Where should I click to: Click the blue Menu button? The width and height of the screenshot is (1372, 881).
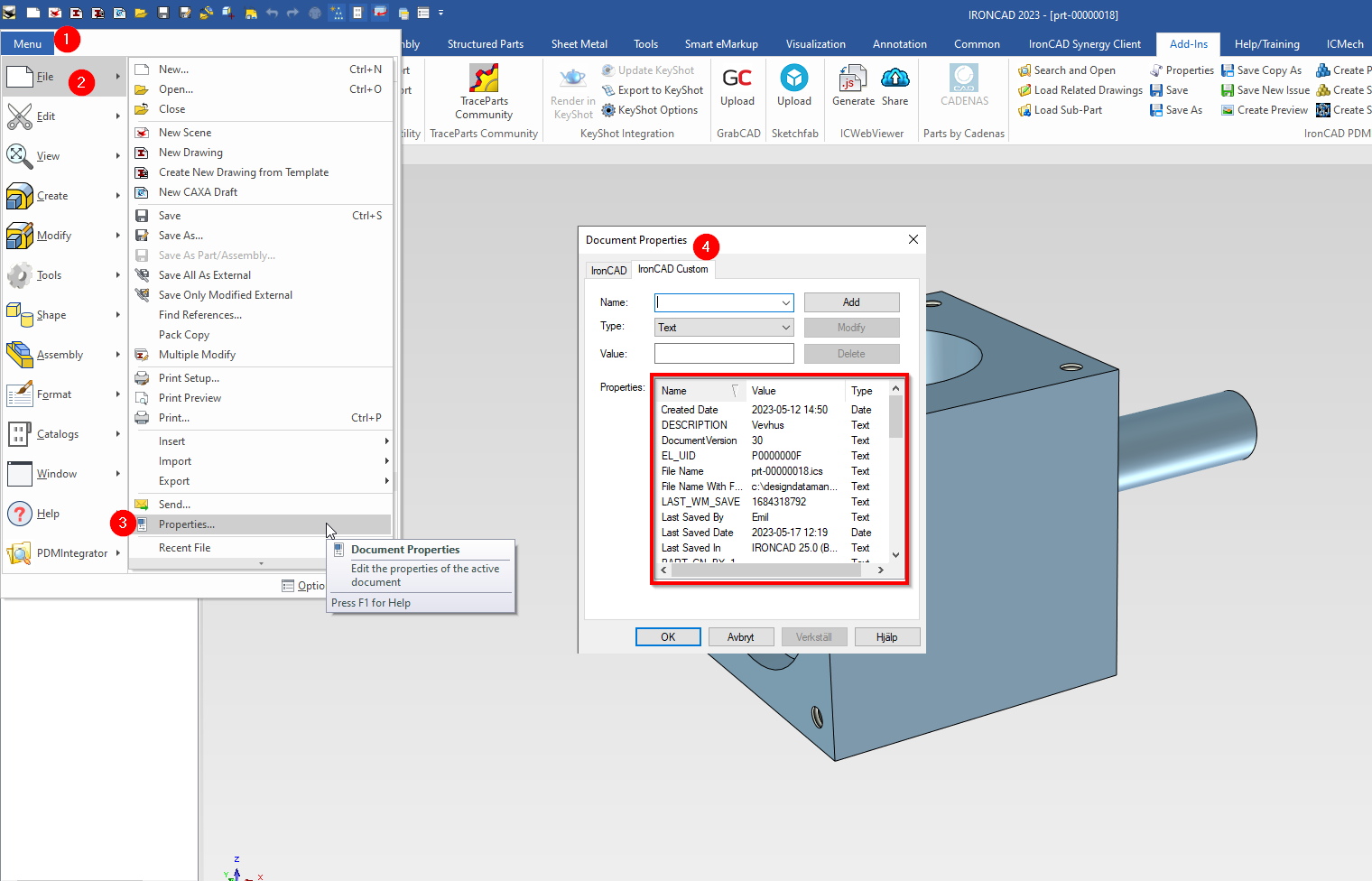(x=27, y=43)
